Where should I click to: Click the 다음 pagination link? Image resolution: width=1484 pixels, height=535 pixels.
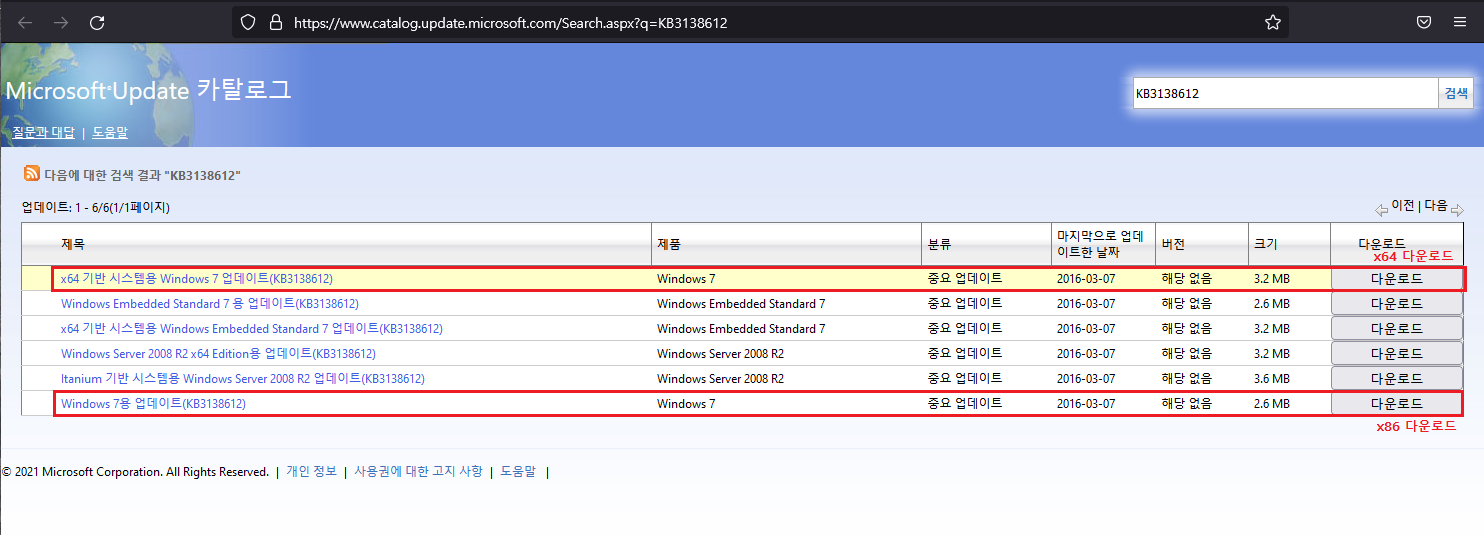1436,205
